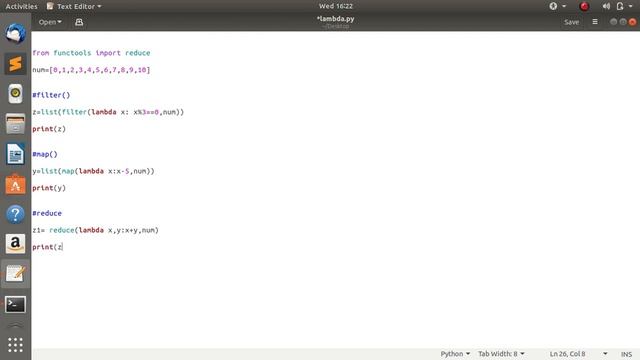Viewport: 640px width, 360px height.
Task: Open the clock showing Wed 16:22
Action: (x=336, y=6)
